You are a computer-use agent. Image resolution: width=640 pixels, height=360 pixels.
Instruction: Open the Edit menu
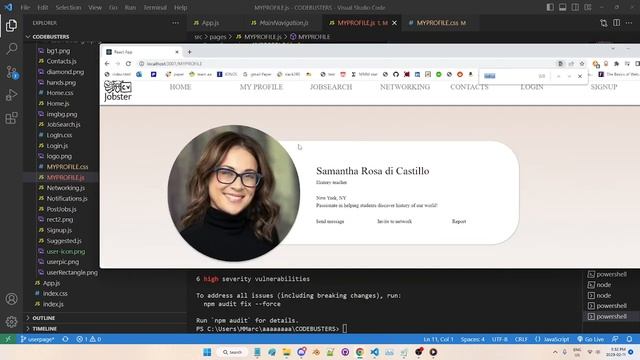[x=42, y=7]
